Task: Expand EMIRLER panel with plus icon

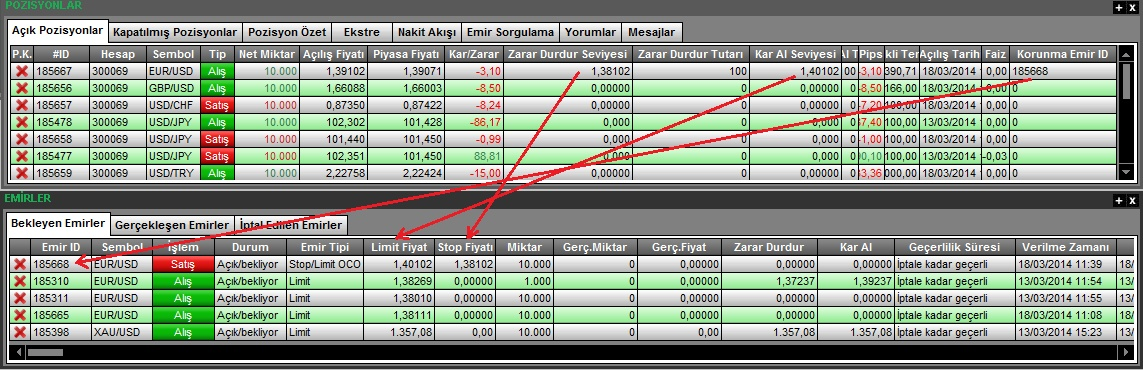Action: (1120, 200)
